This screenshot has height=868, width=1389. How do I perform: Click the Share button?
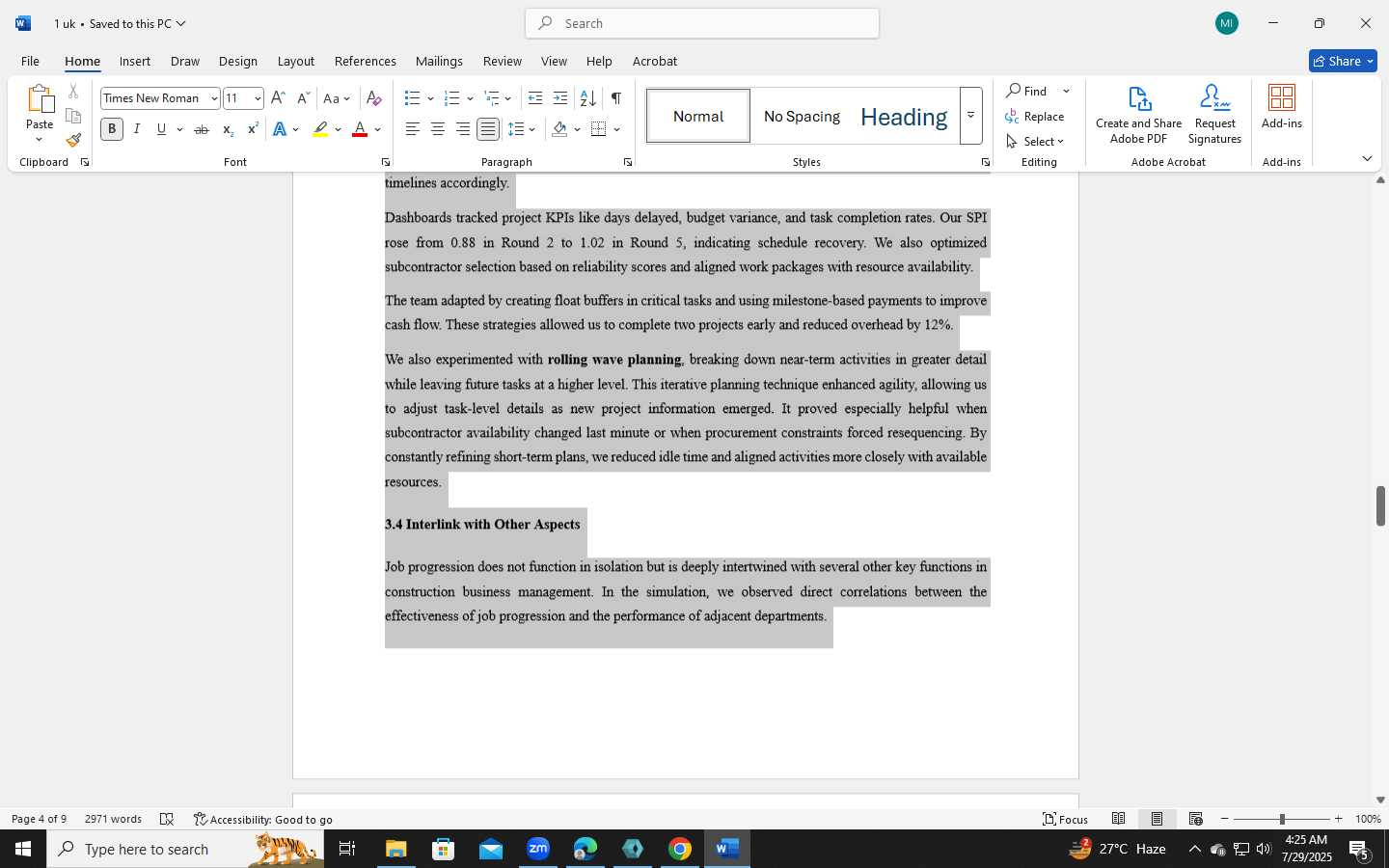click(x=1343, y=61)
